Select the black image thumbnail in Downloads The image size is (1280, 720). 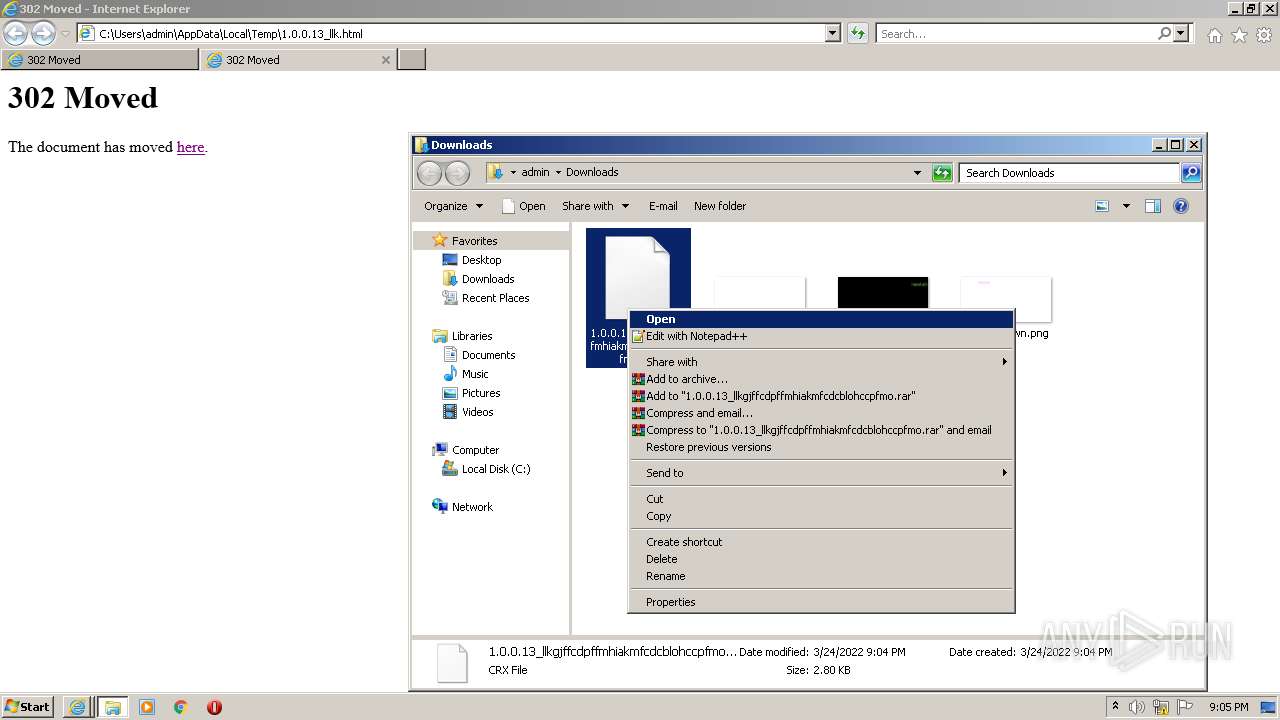pos(883,292)
